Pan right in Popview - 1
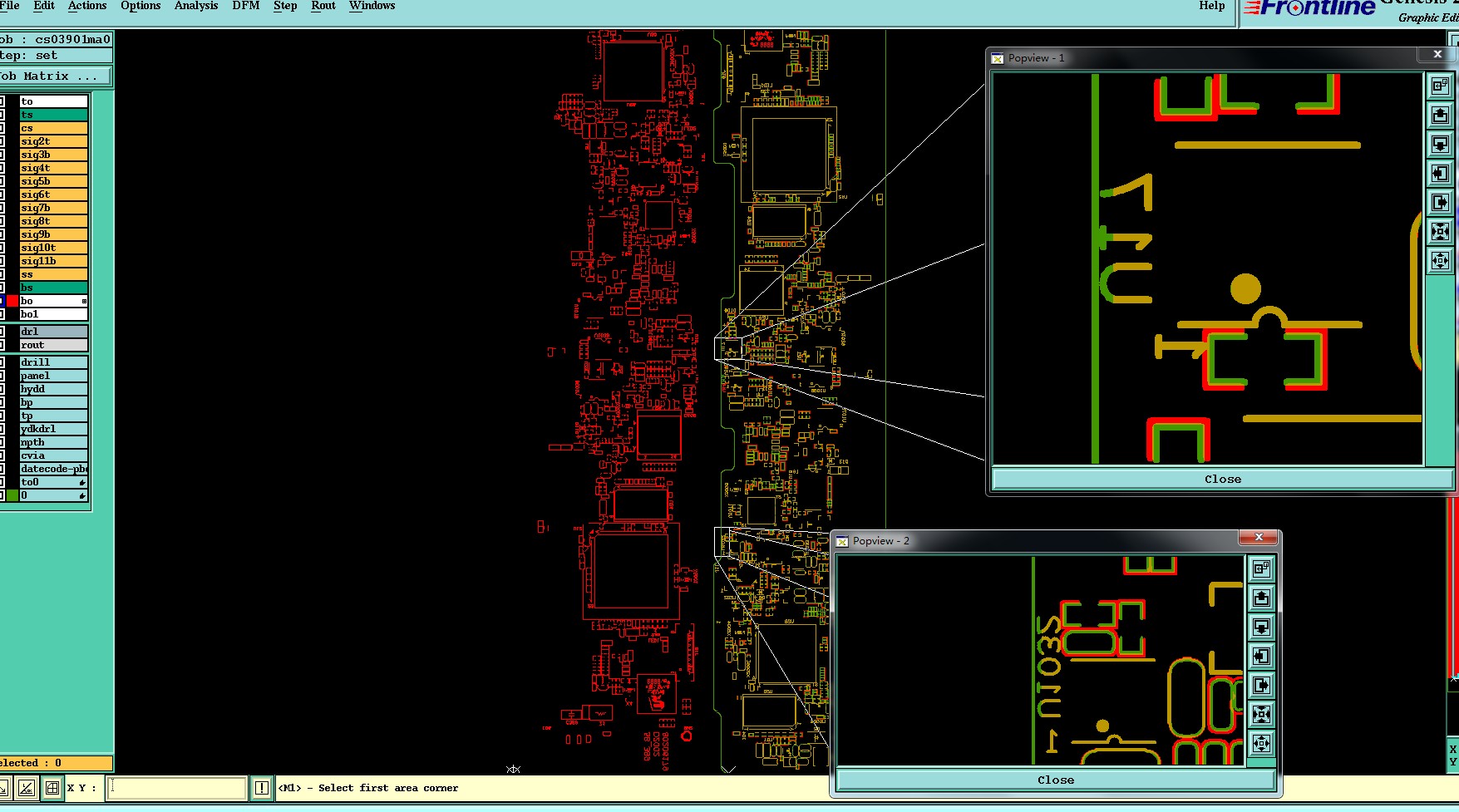Image resolution: width=1459 pixels, height=812 pixels. point(1440,202)
